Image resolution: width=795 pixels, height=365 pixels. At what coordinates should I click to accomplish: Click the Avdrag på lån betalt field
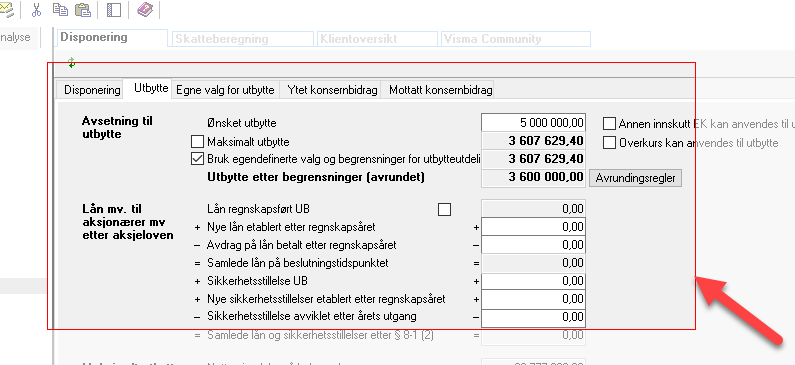point(533,245)
